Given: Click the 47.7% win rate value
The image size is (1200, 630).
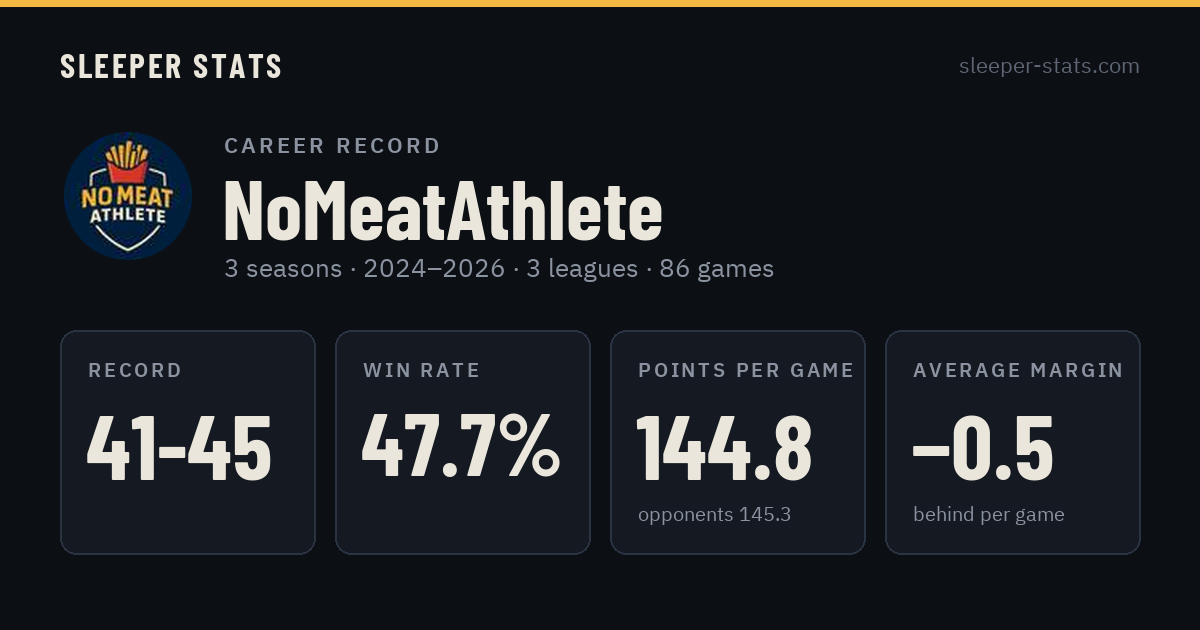Looking at the screenshot, I should (461, 448).
